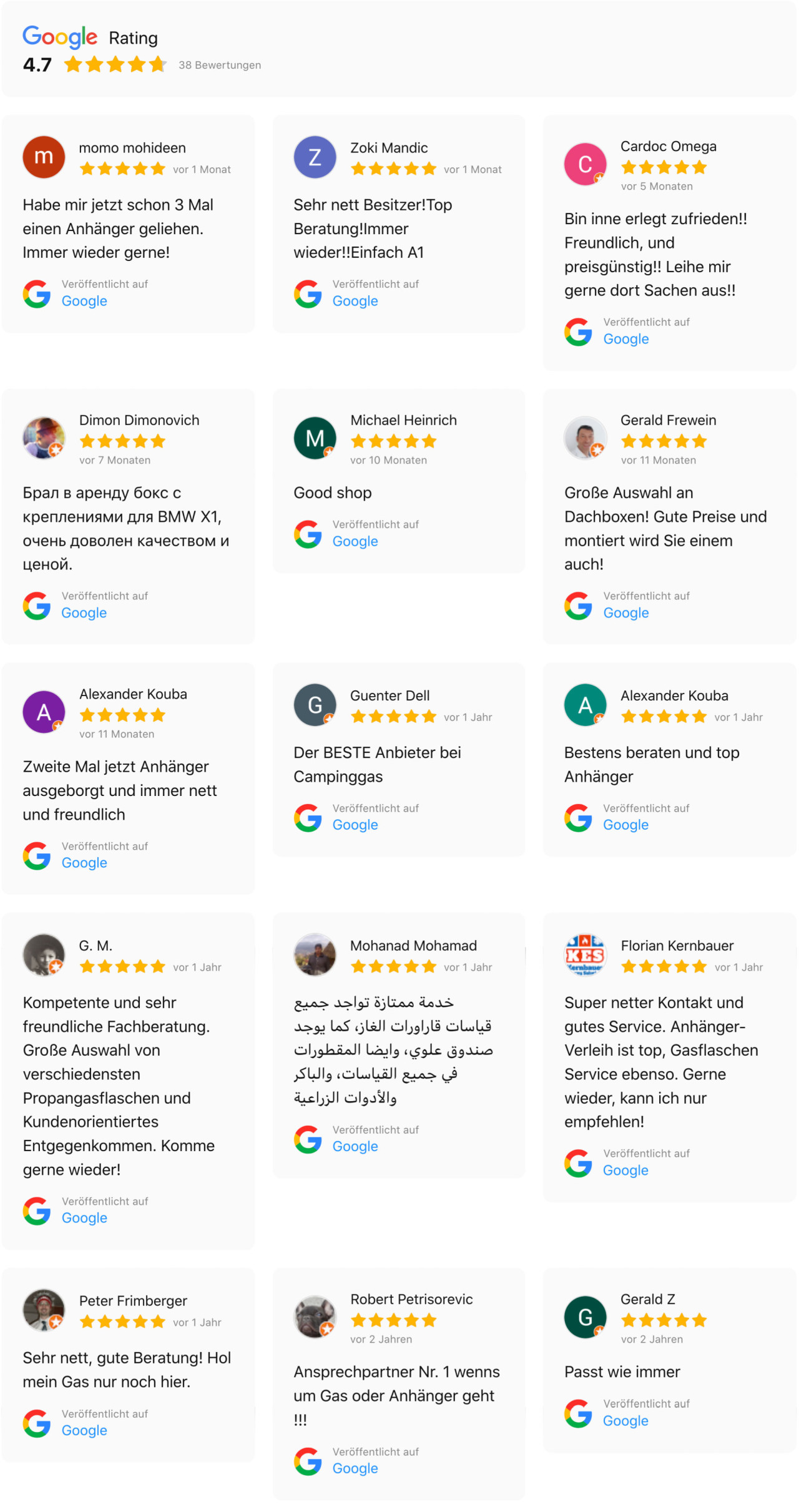
Task: Click momo mohideen's review card
Action: pyautogui.click(x=128, y=223)
